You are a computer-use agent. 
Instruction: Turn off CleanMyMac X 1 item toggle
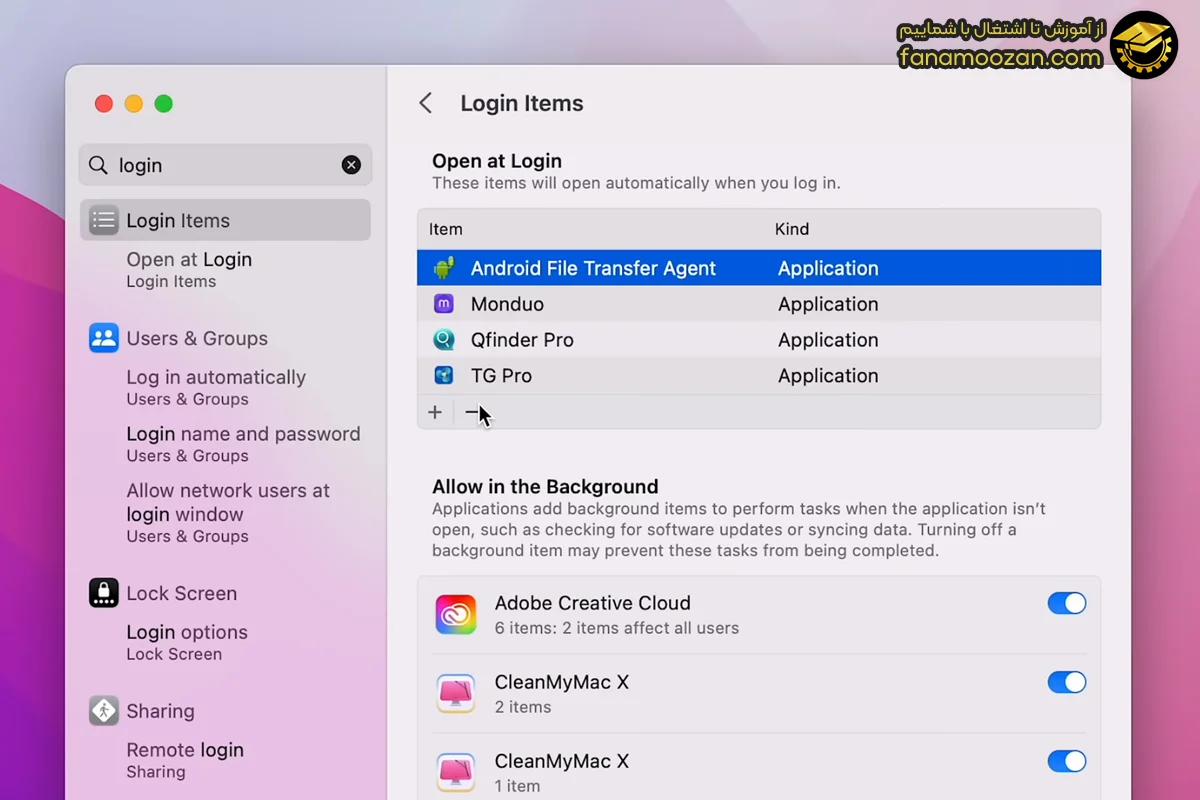click(x=1067, y=761)
